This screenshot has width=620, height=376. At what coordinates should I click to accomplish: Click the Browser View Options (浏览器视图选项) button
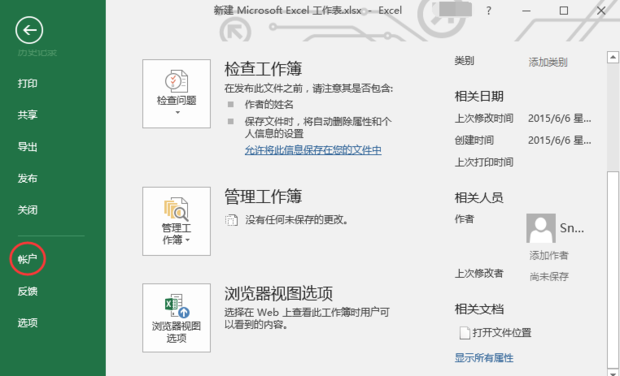176,317
